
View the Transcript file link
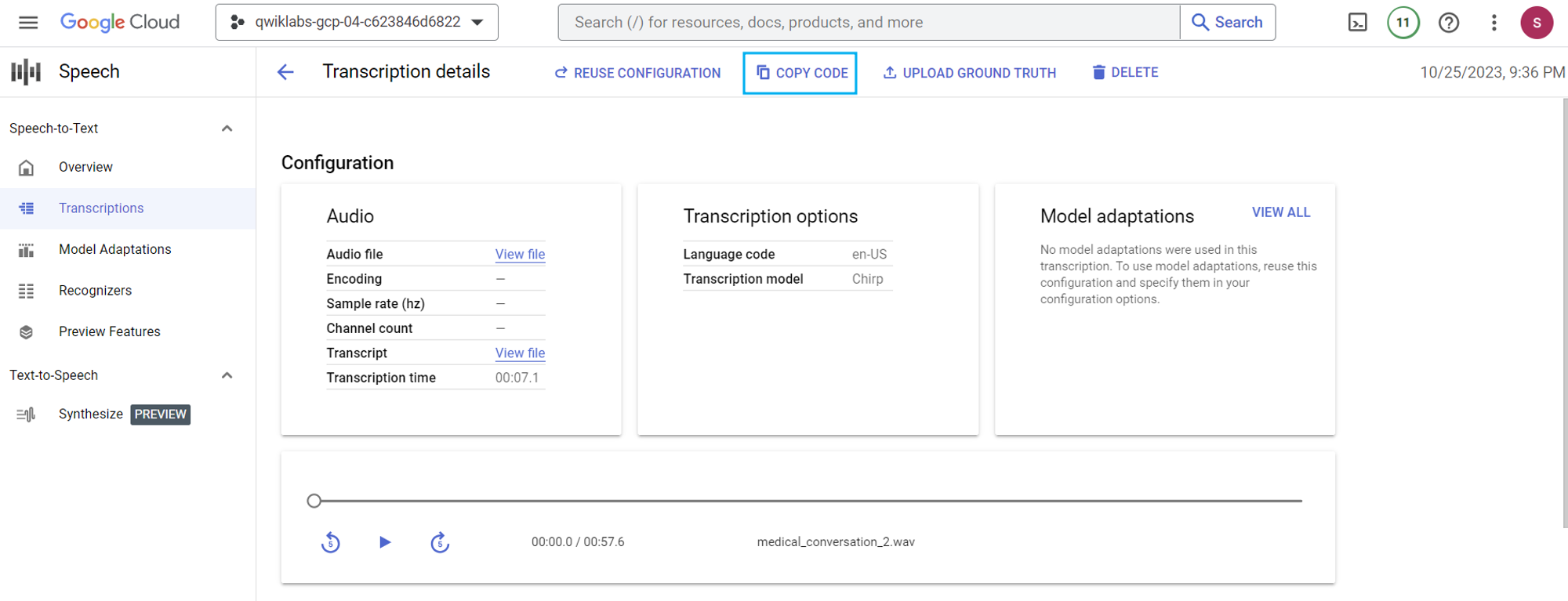pos(520,353)
